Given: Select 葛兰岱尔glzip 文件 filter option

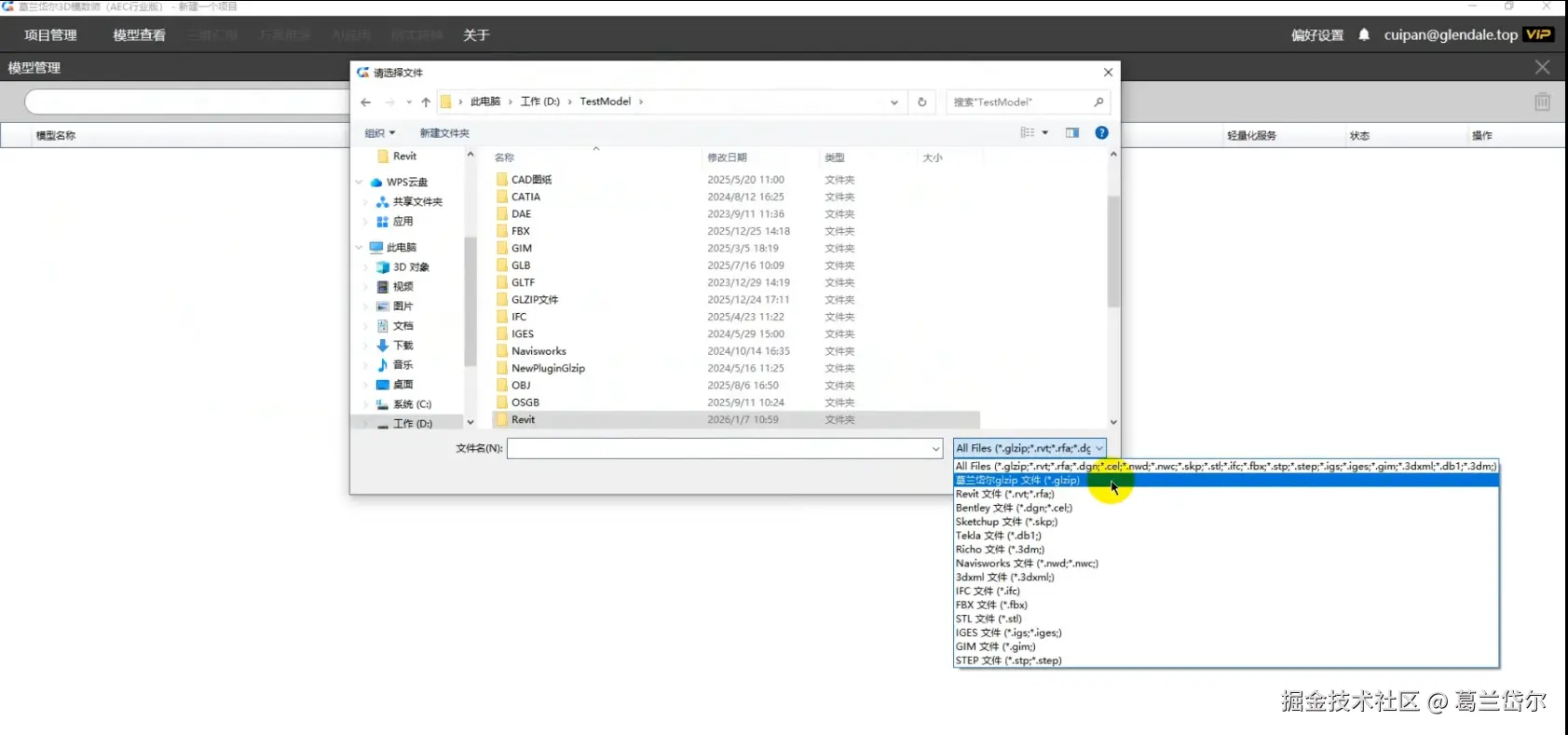Looking at the screenshot, I should [1226, 480].
